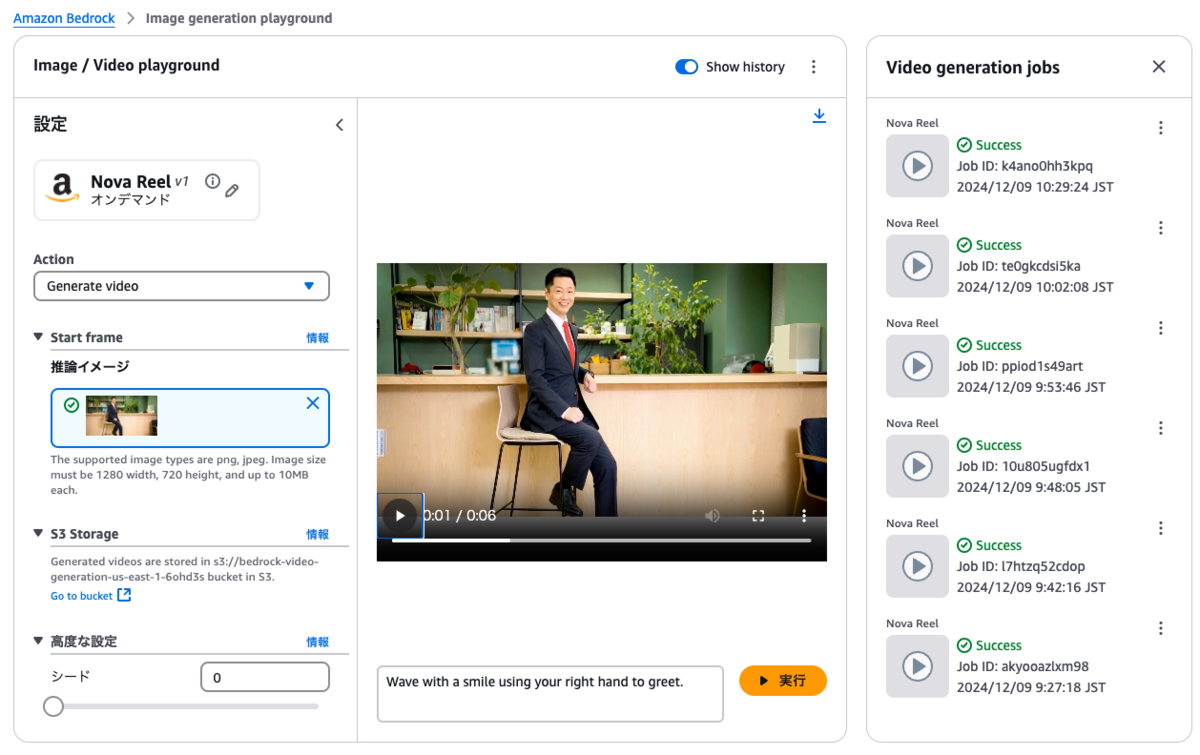Play the generated video
1200x755 pixels.
pos(400,516)
